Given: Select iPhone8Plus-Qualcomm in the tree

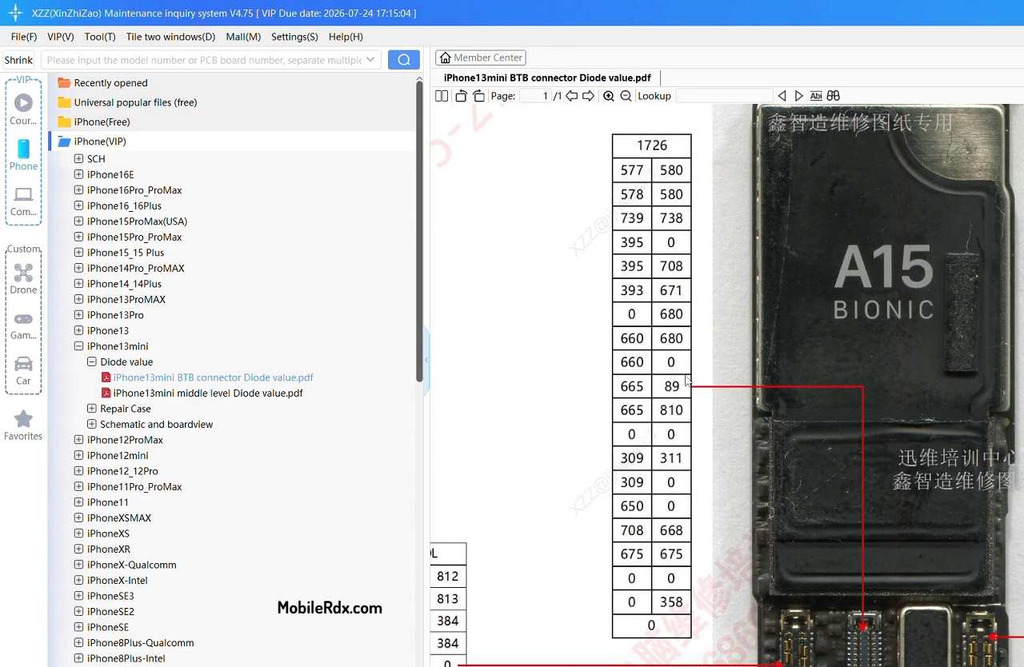Looking at the screenshot, I should 140,643.
